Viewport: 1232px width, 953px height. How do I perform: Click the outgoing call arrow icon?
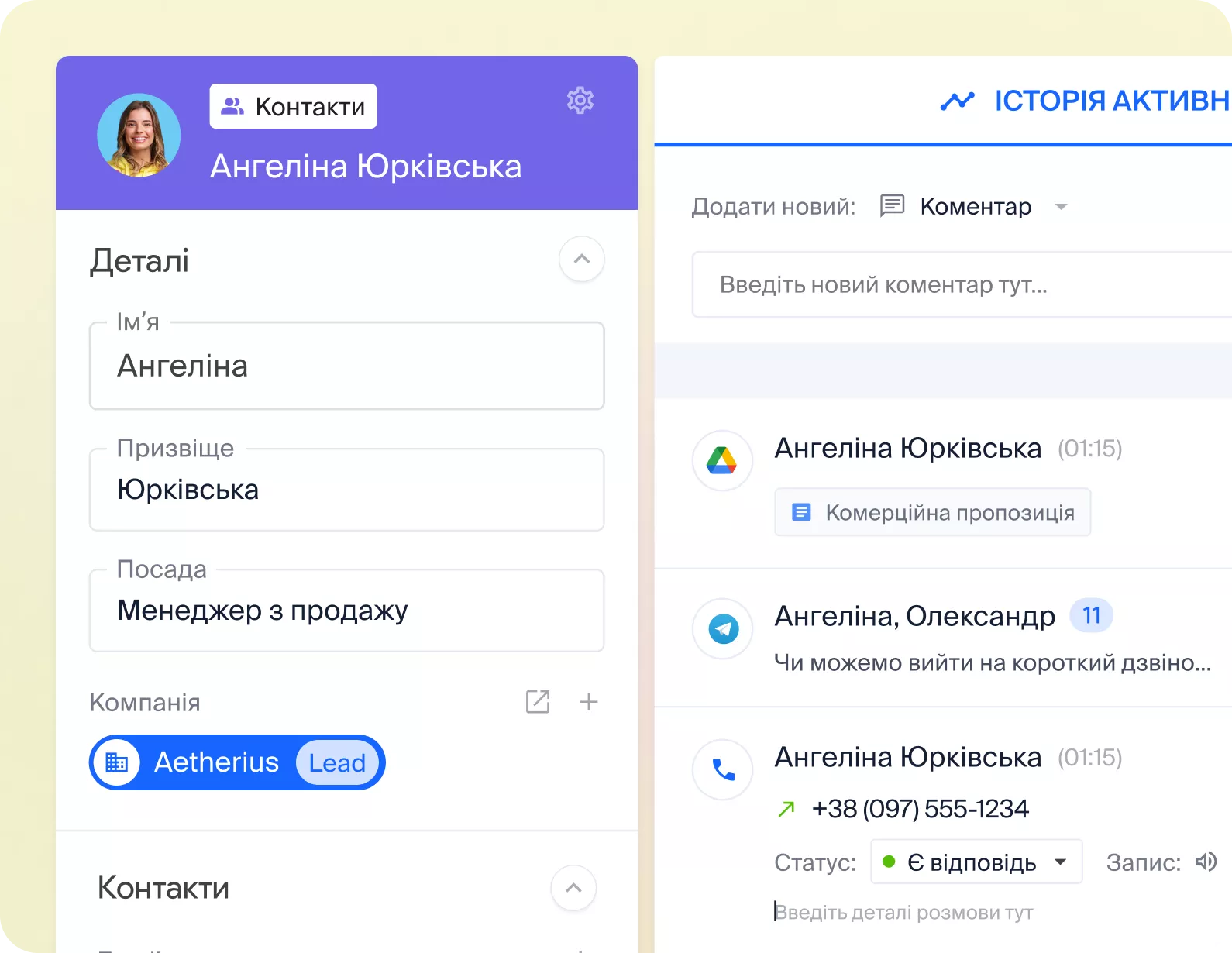[x=786, y=810]
